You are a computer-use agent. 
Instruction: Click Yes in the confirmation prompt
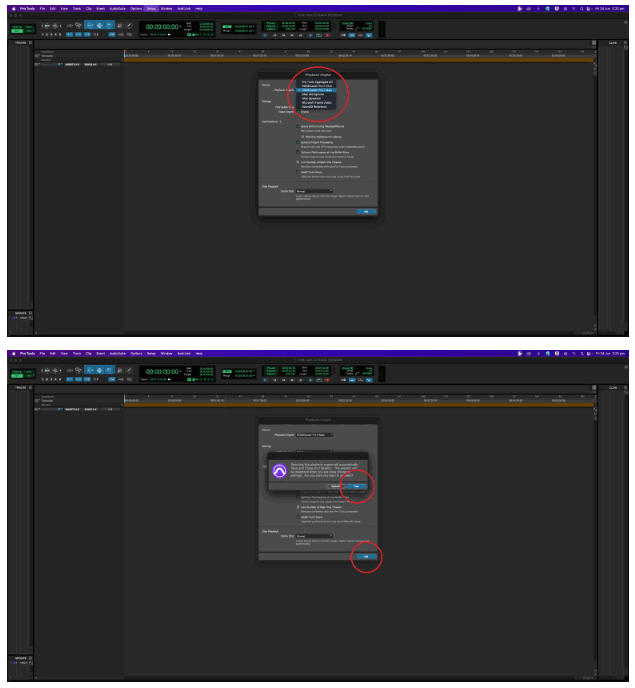(x=356, y=486)
